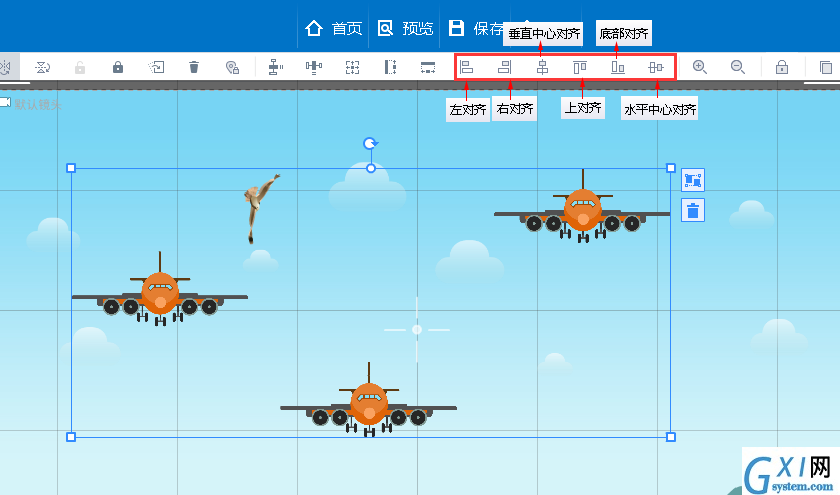840x495 pixels.
Task: Click the top-right selection resize handle
Action: point(671,168)
